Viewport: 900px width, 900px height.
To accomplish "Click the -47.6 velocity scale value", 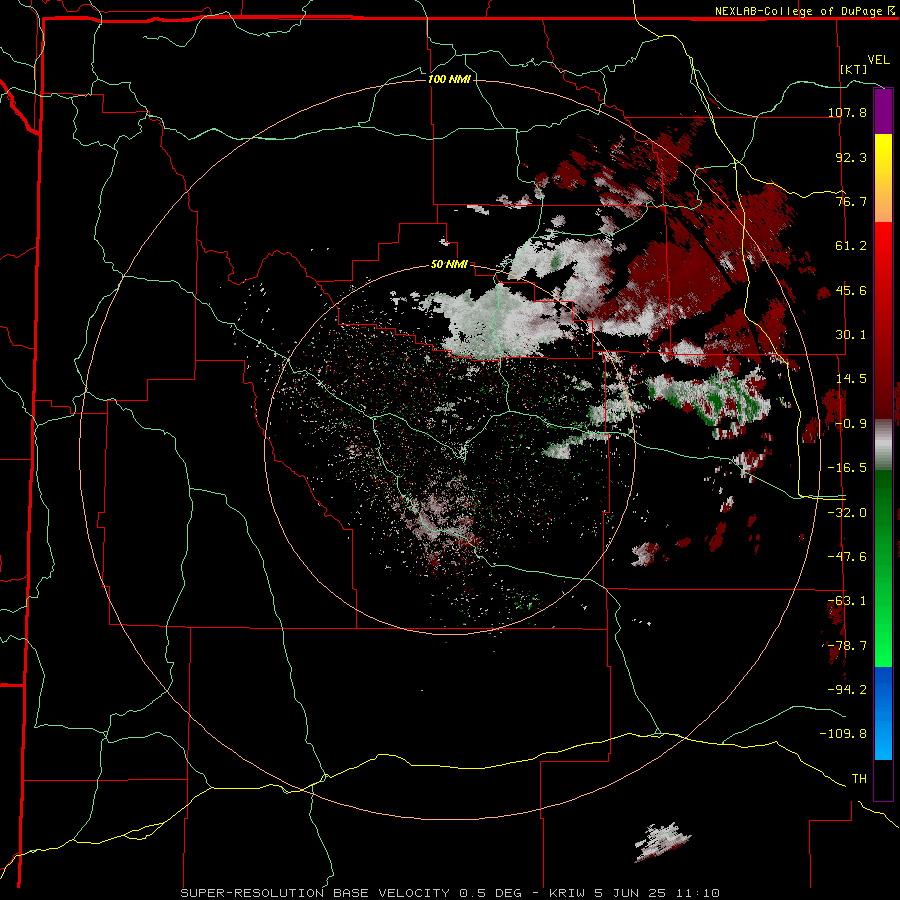I will coord(847,557).
